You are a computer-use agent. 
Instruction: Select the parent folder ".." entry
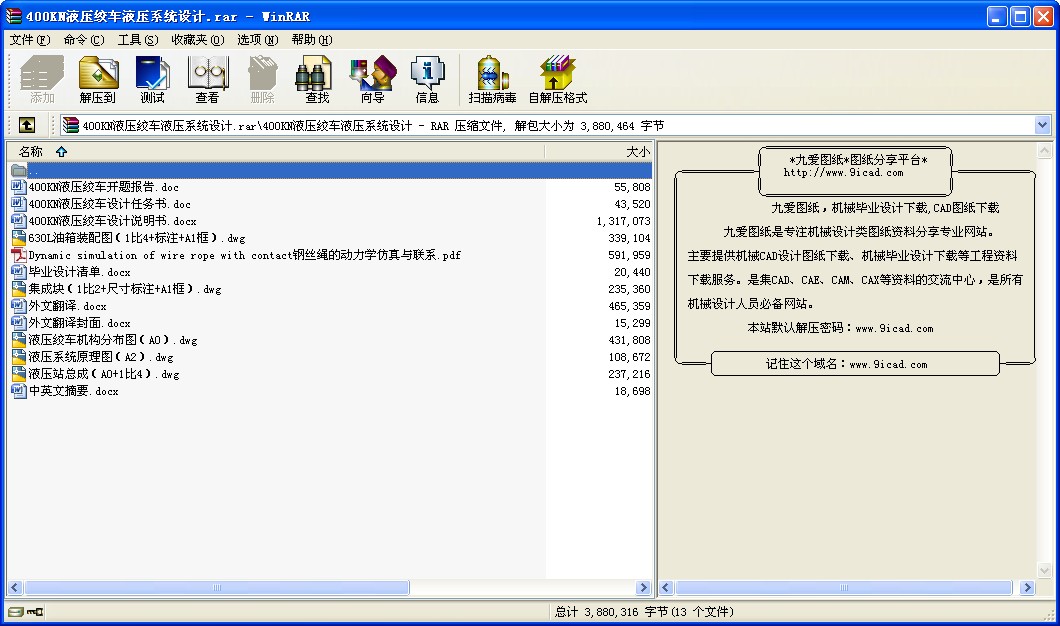33,171
